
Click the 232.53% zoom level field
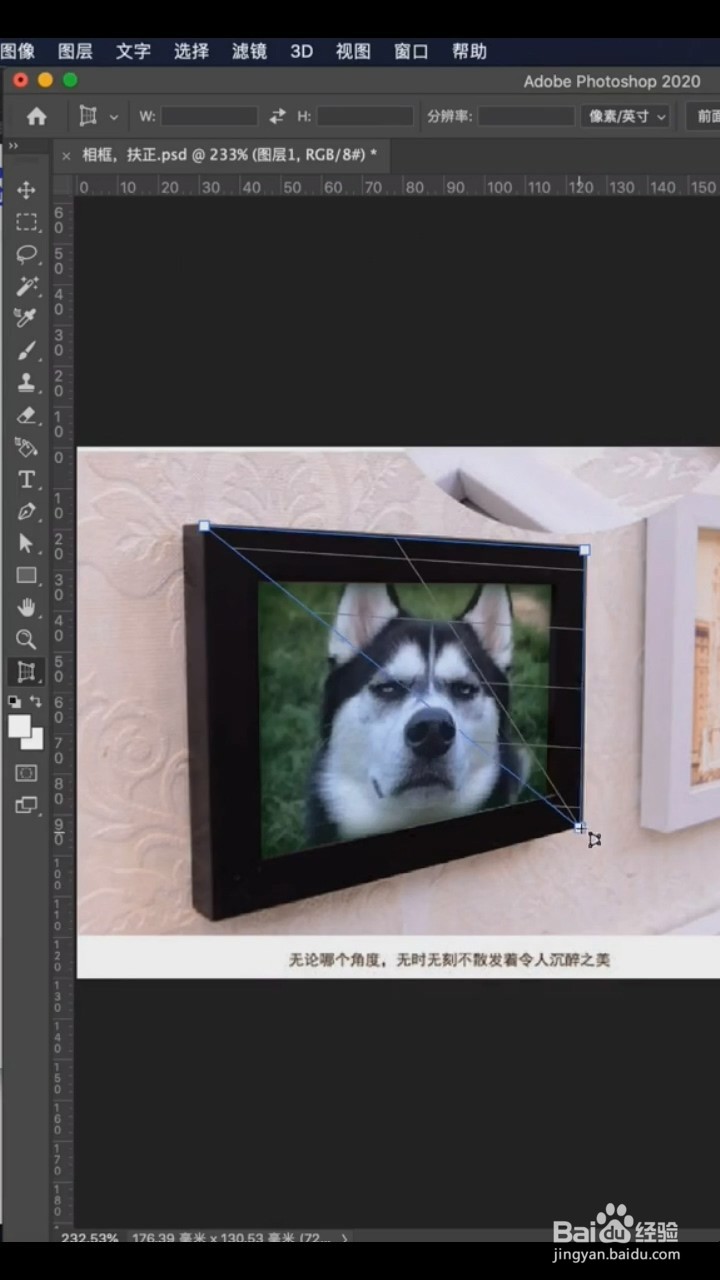pyautogui.click(x=89, y=1238)
